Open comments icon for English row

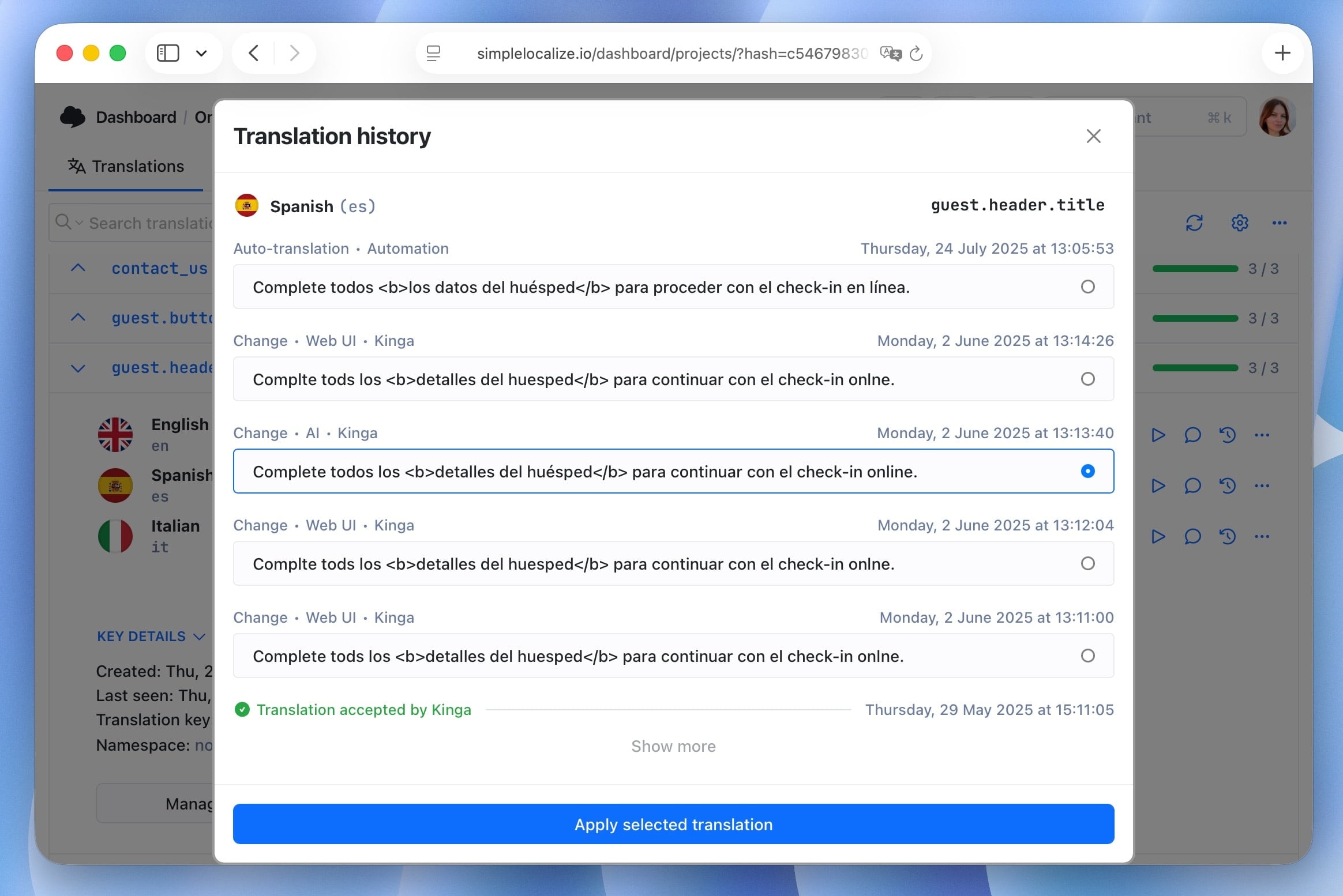(x=1192, y=435)
